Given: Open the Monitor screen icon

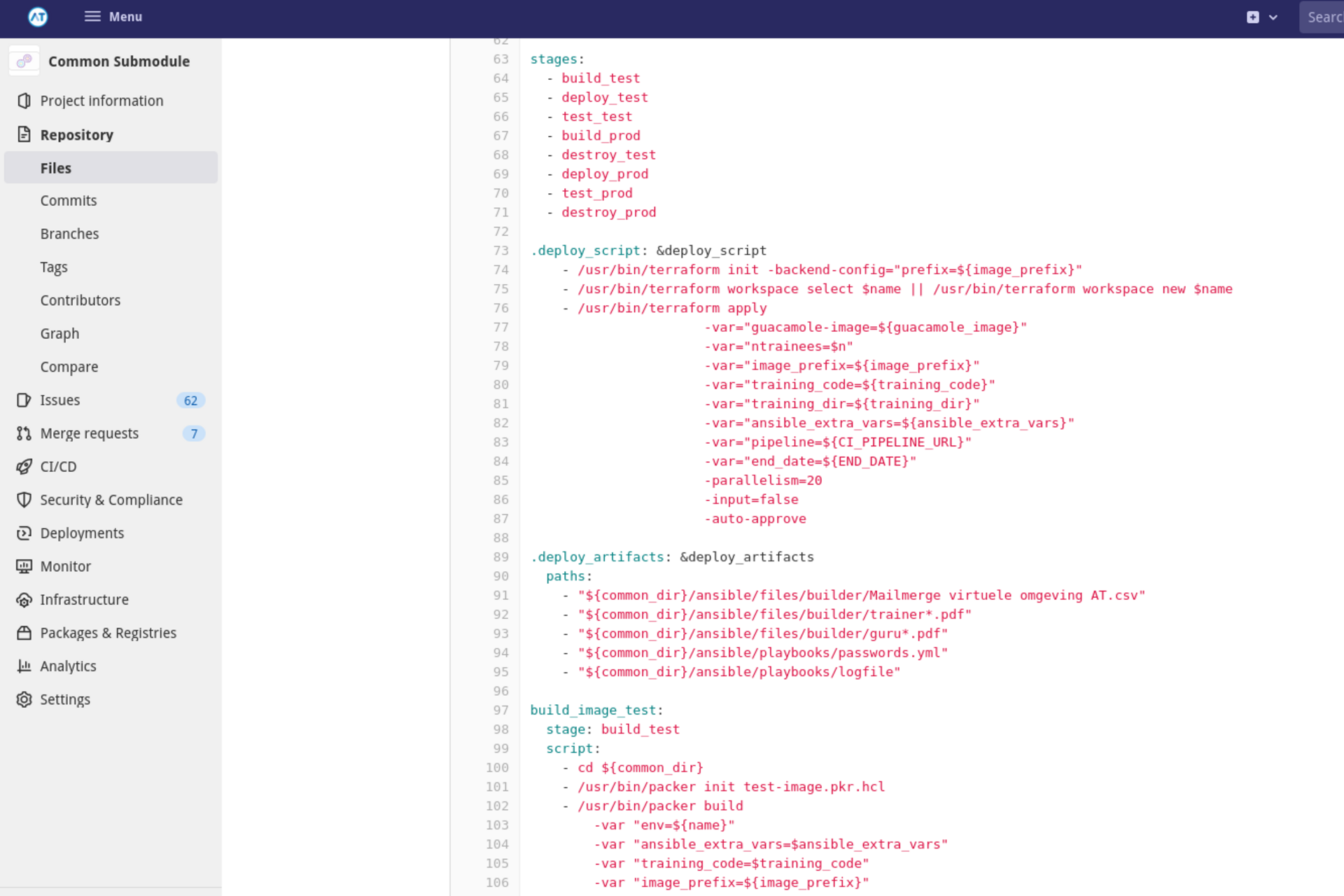Looking at the screenshot, I should coord(24,566).
